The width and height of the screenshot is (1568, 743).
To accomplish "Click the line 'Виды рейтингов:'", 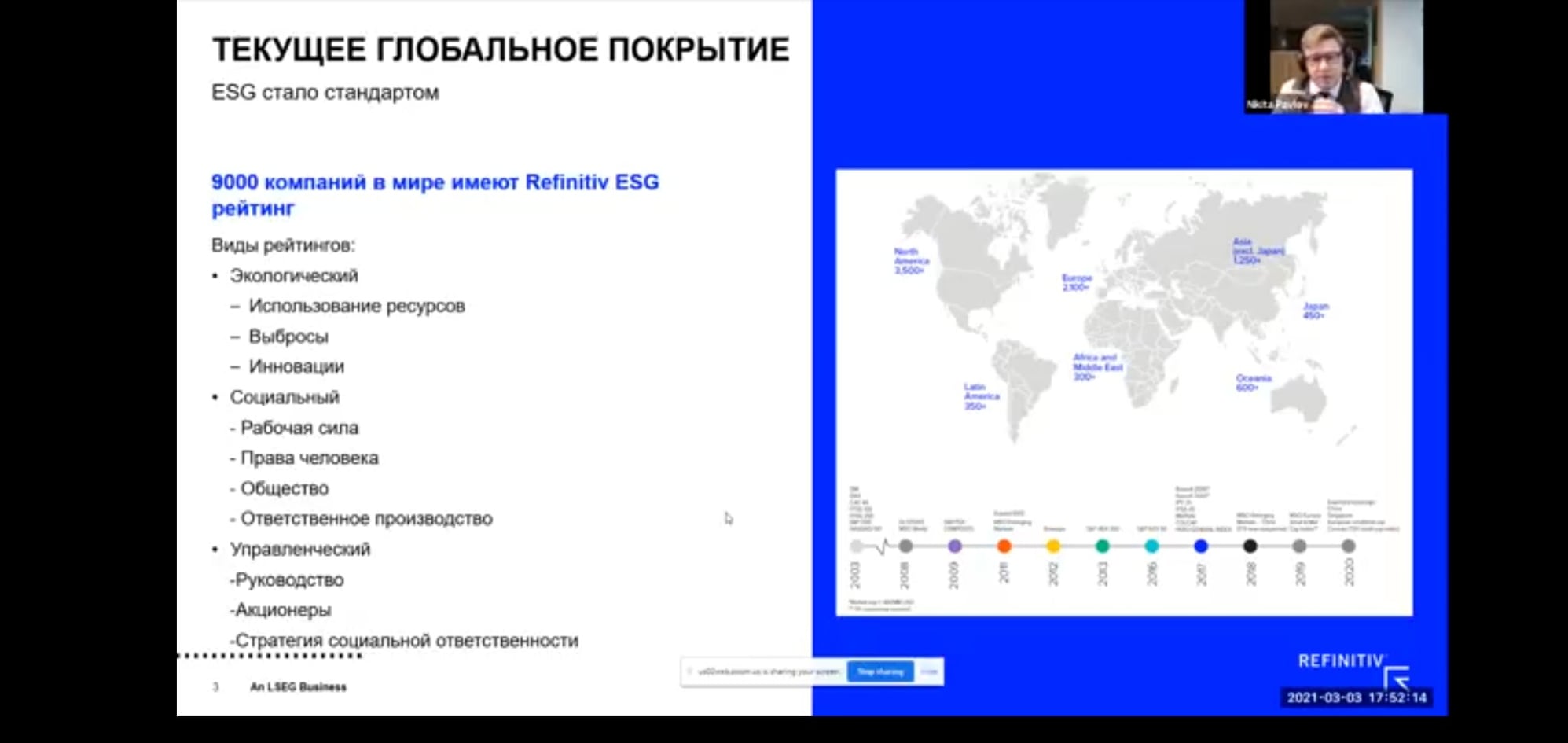I will [283, 245].
